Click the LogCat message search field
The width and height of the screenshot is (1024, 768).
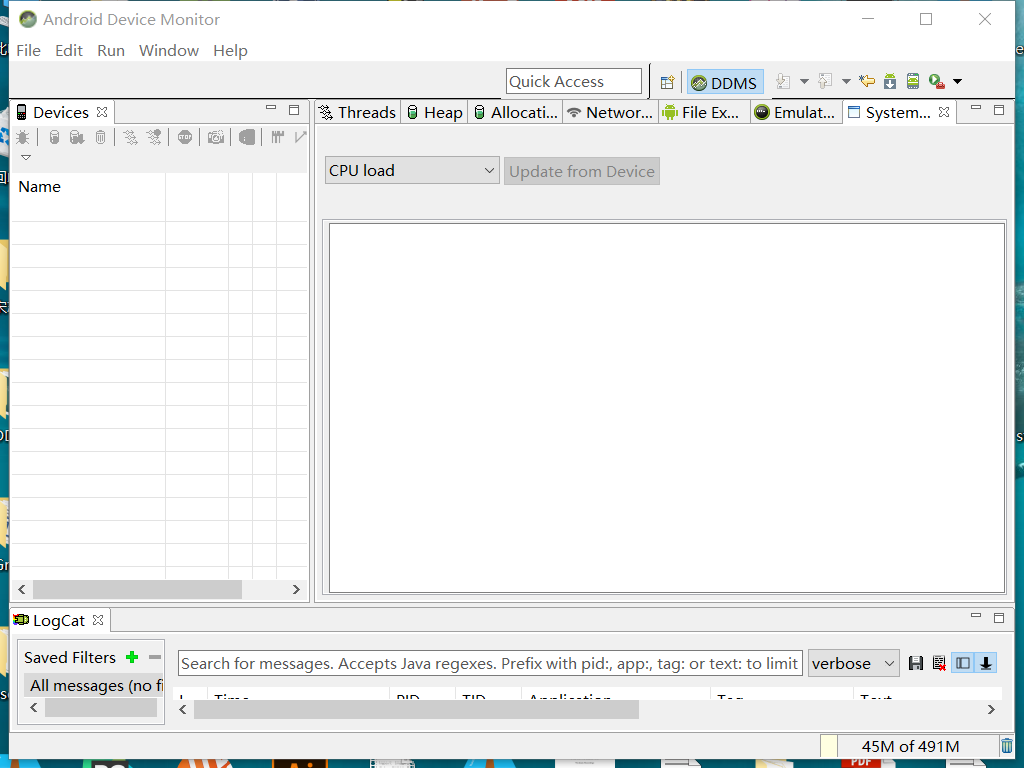tap(490, 664)
